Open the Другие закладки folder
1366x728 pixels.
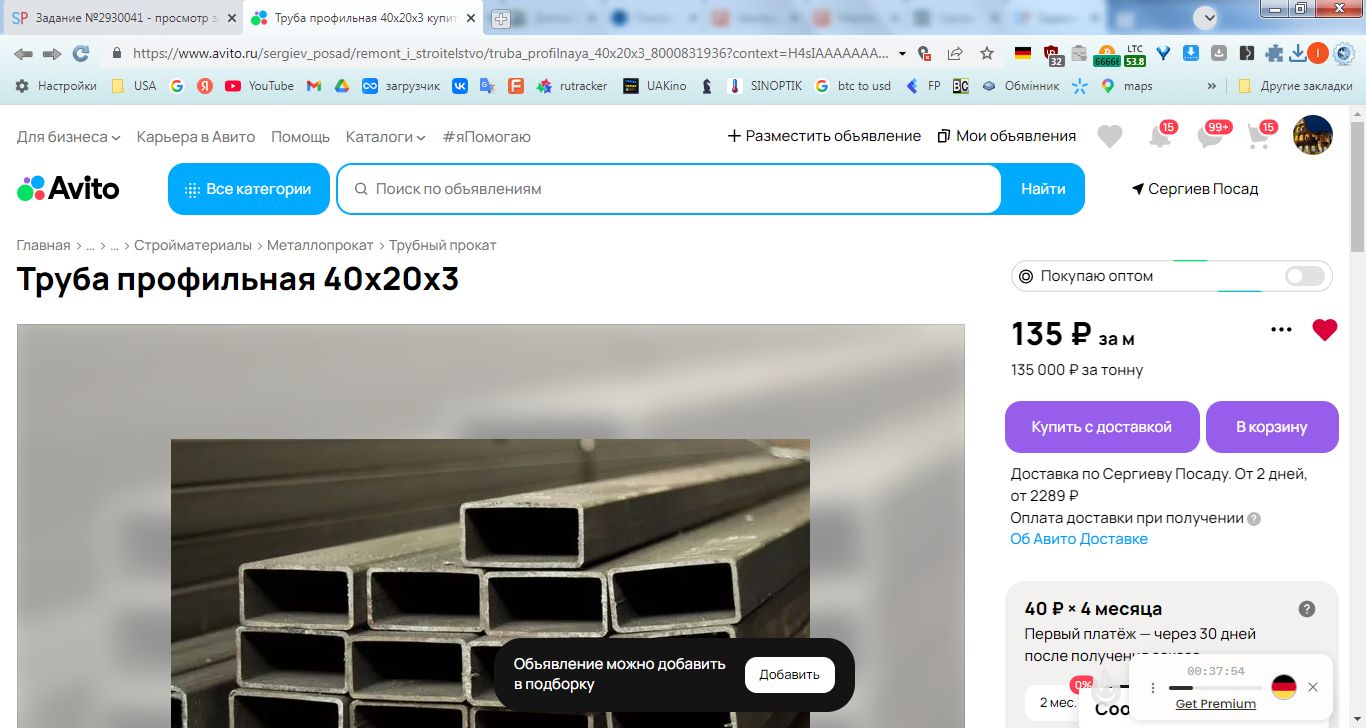click(1296, 86)
